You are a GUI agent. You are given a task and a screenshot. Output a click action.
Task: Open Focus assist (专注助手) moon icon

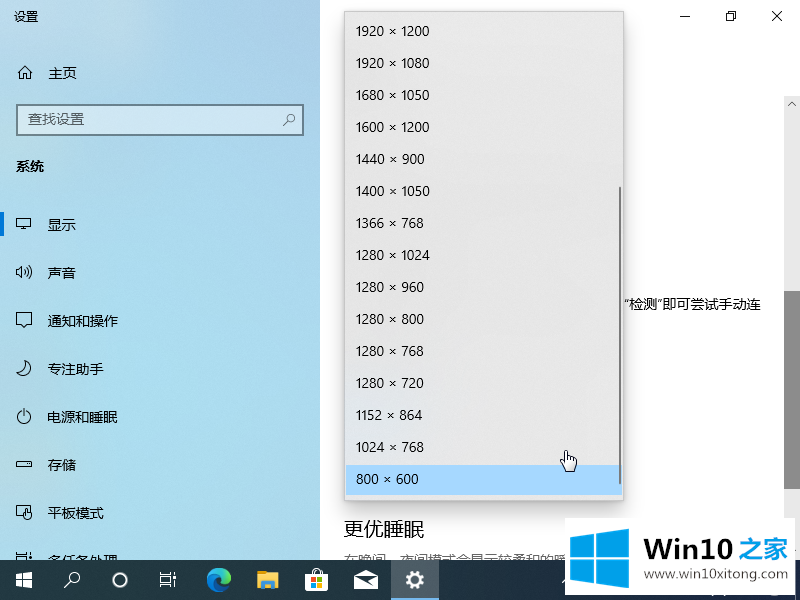(x=23, y=368)
